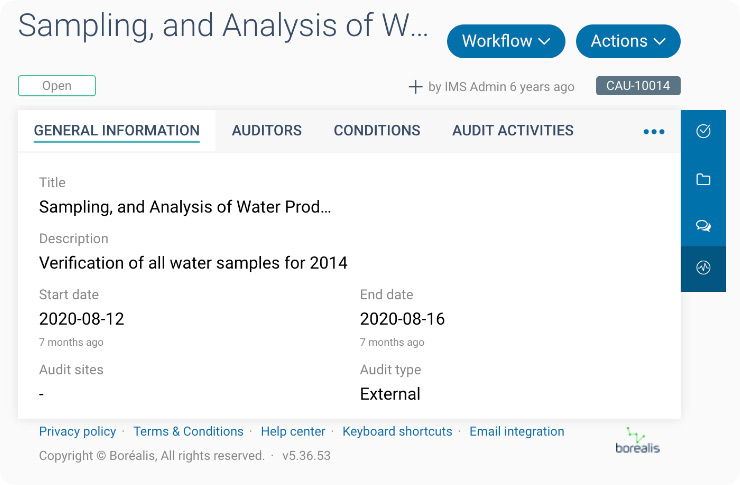Image resolution: width=740 pixels, height=485 pixels.
Task: Expand the Workflow dropdown
Action: (506, 41)
